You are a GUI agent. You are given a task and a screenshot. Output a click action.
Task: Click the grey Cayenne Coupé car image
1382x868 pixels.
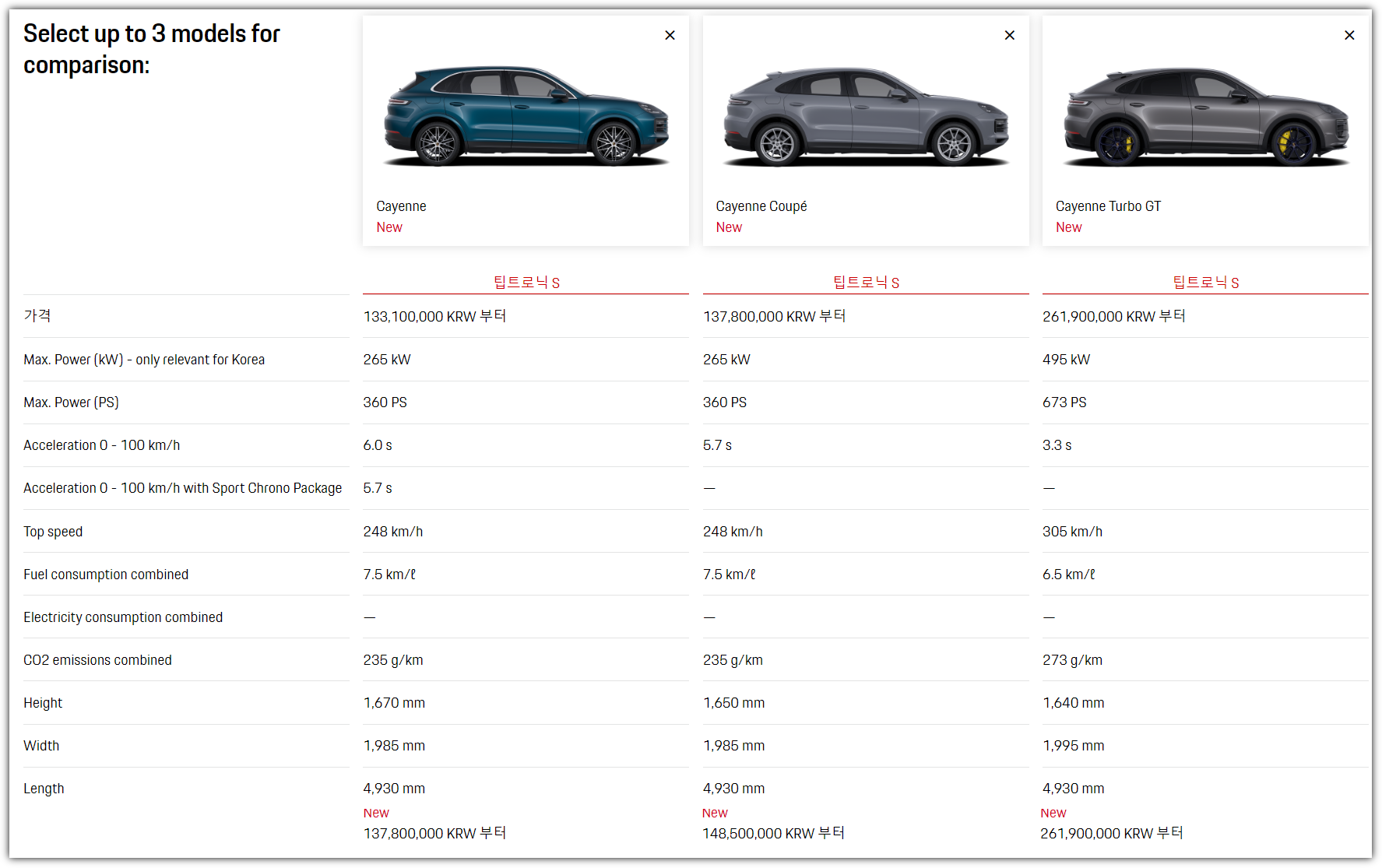pos(865,116)
